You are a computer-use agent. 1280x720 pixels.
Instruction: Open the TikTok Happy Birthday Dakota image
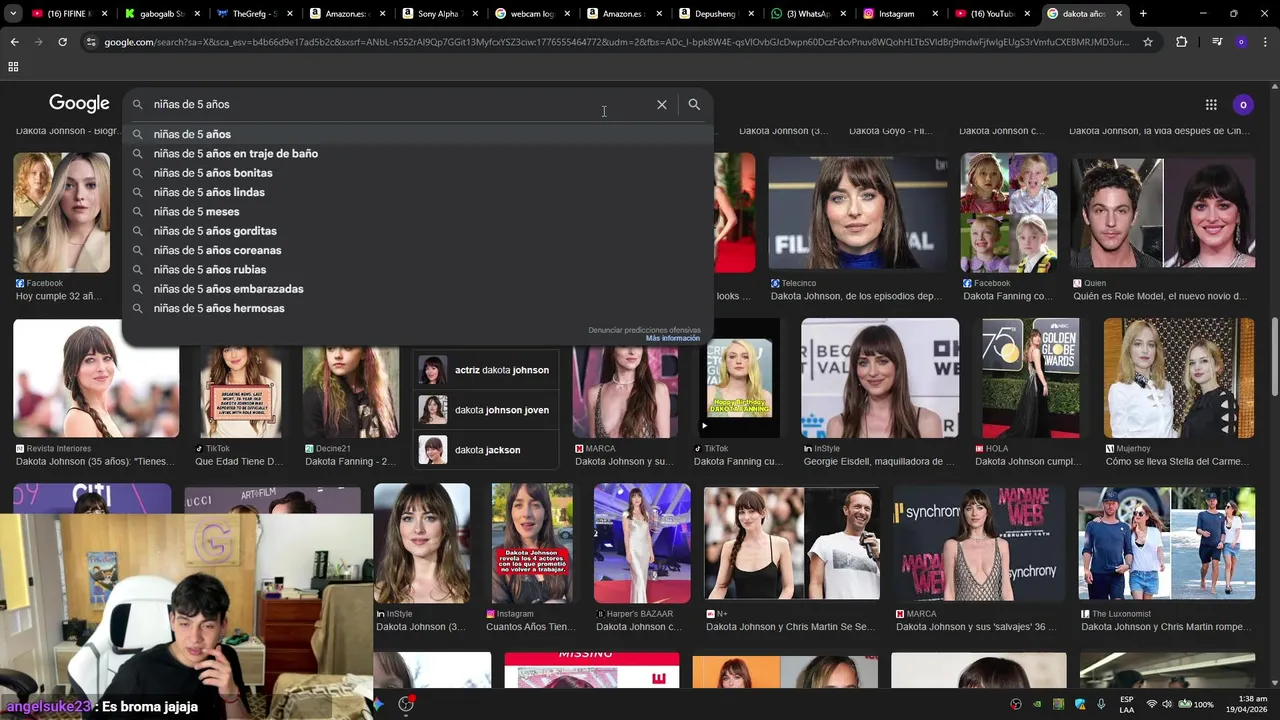pyautogui.click(x=738, y=378)
